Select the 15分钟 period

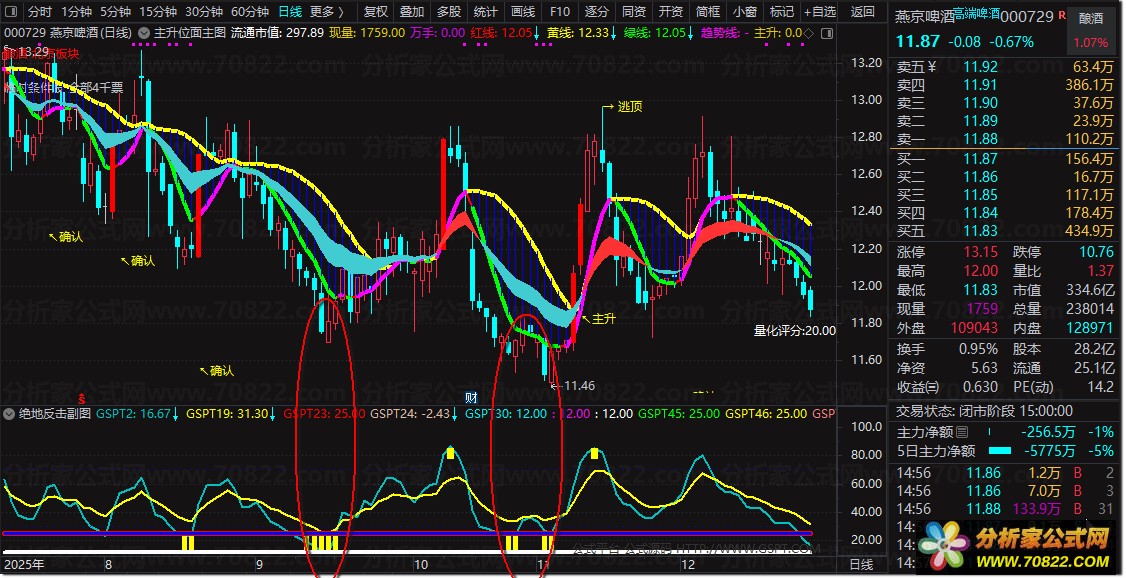coord(158,11)
